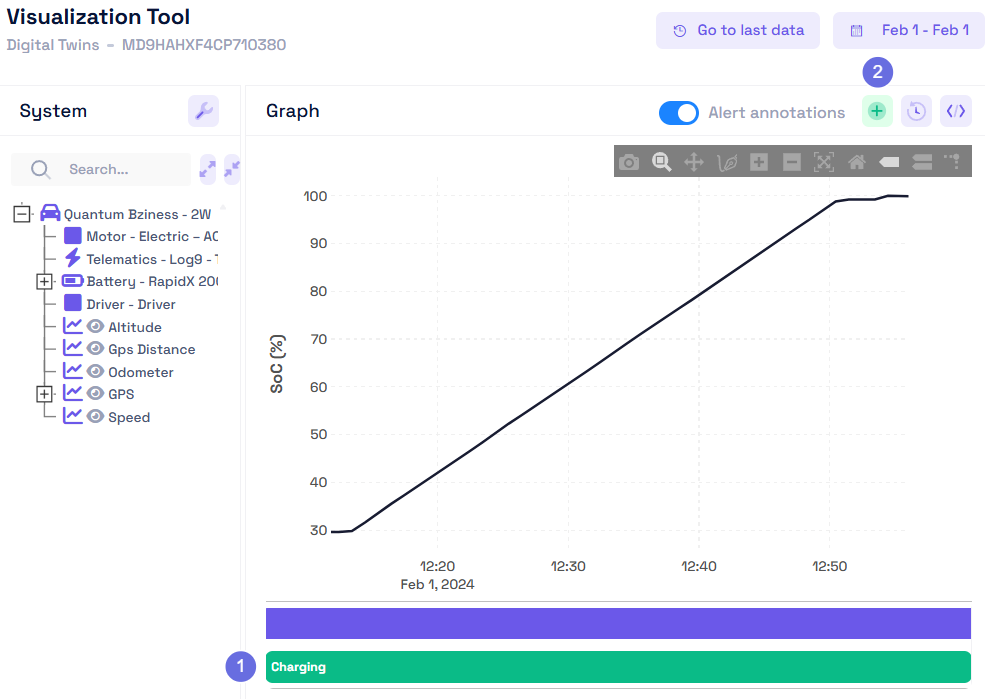
Task: Select the zoom tool in the graph toolbar
Action: (x=661, y=162)
